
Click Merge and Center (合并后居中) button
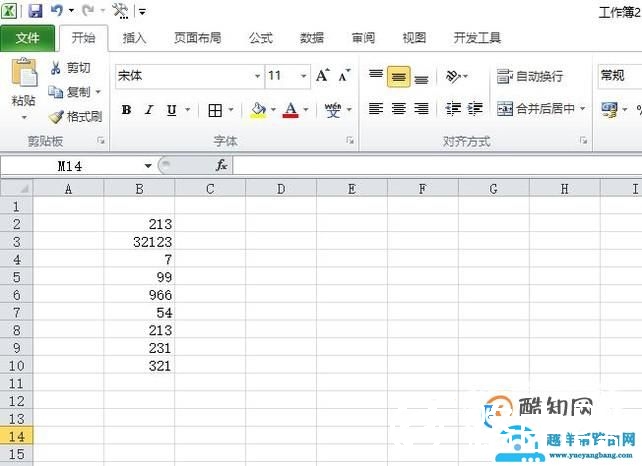[x=536, y=109]
